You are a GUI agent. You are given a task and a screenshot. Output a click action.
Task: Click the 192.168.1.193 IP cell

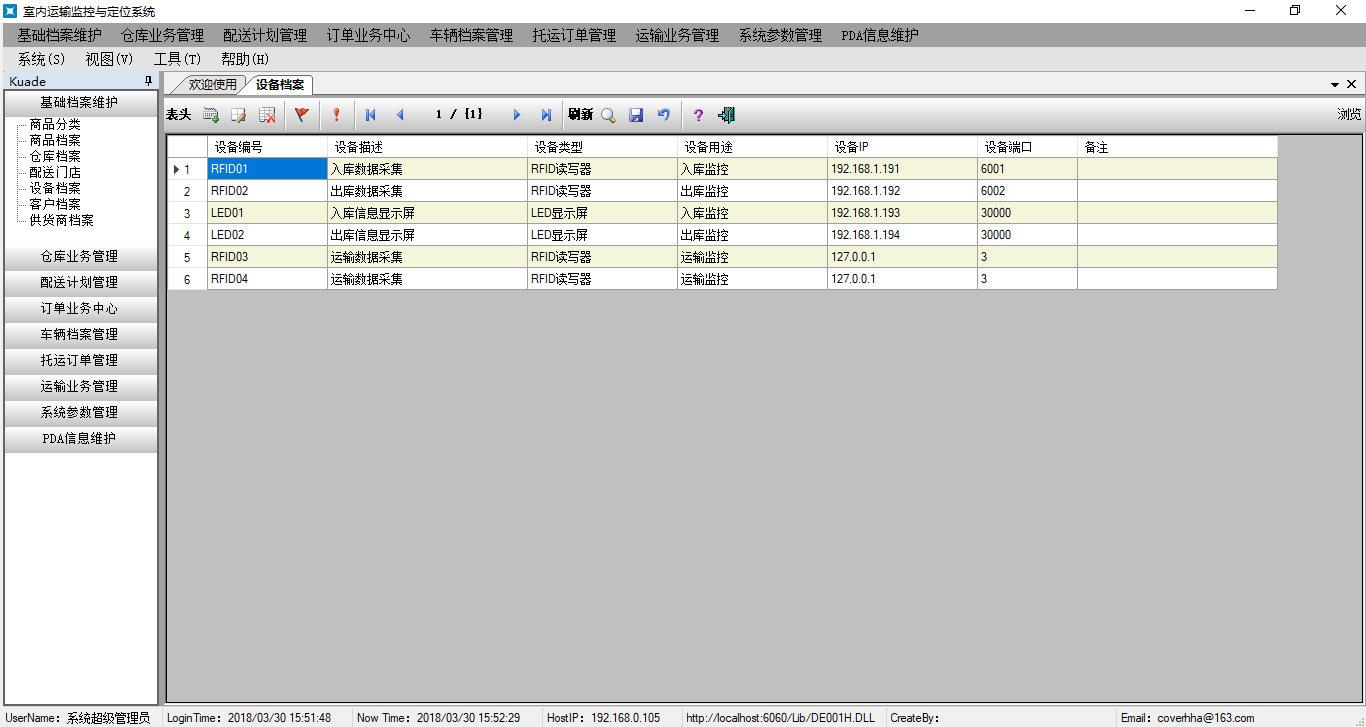tap(902, 213)
